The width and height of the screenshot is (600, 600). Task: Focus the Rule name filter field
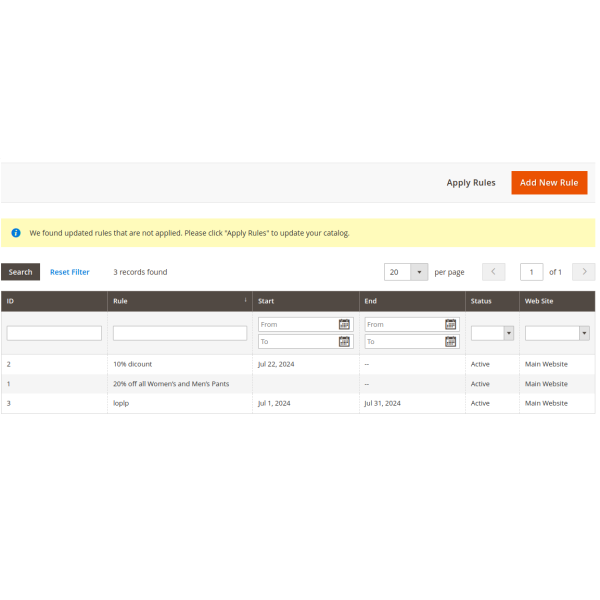click(180, 333)
